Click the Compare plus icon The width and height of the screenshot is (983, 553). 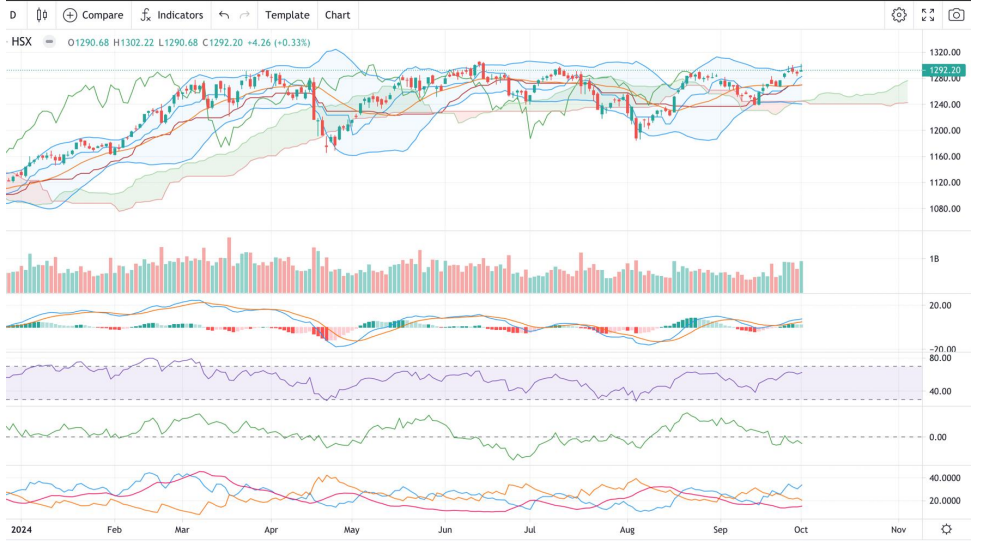click(x=70, y=15)
